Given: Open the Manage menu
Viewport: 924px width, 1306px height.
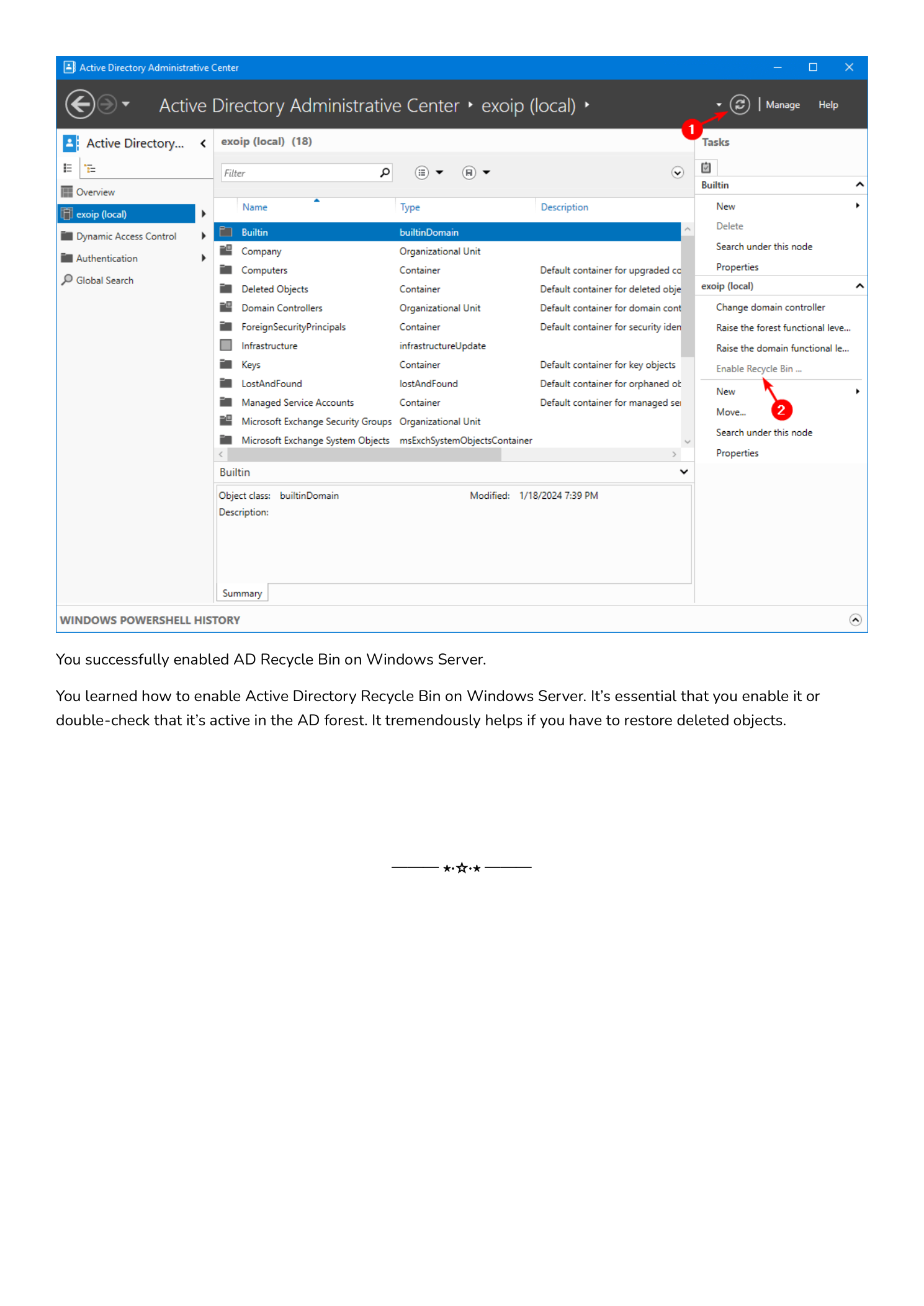Looking at the screenshot, I should click(783, 105).
